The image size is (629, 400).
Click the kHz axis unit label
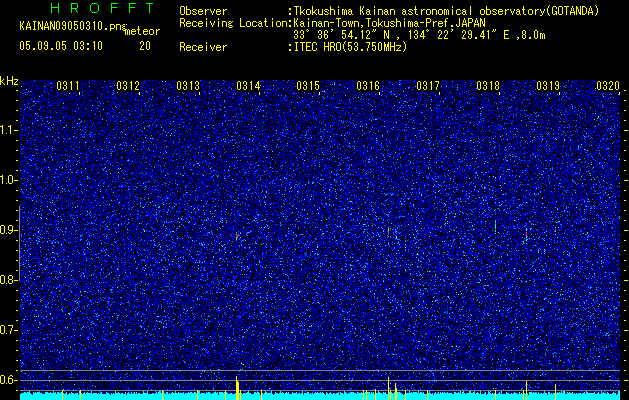click(x=9, y=81)
